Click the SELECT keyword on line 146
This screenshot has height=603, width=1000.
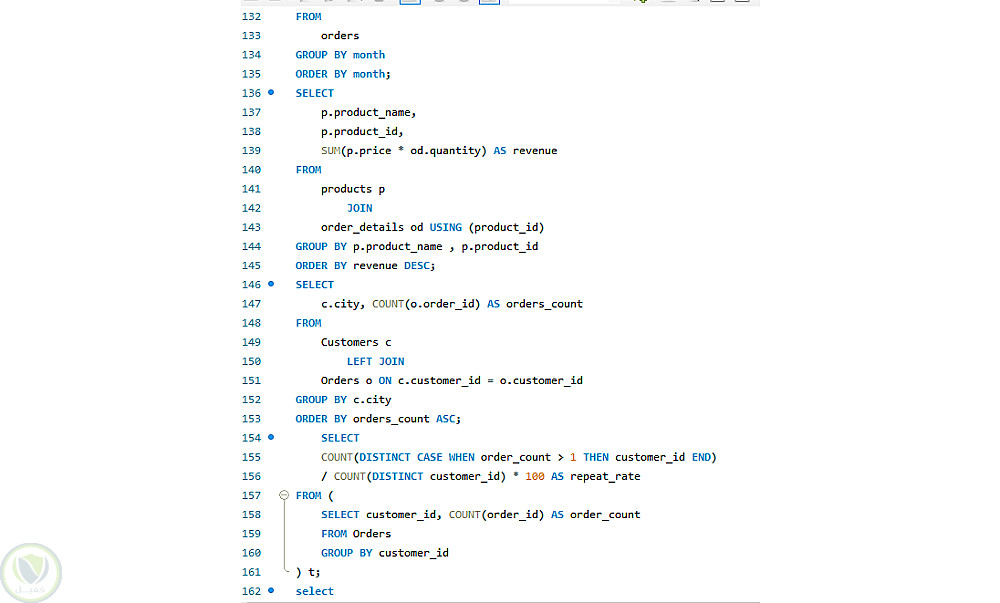(314, 285)
